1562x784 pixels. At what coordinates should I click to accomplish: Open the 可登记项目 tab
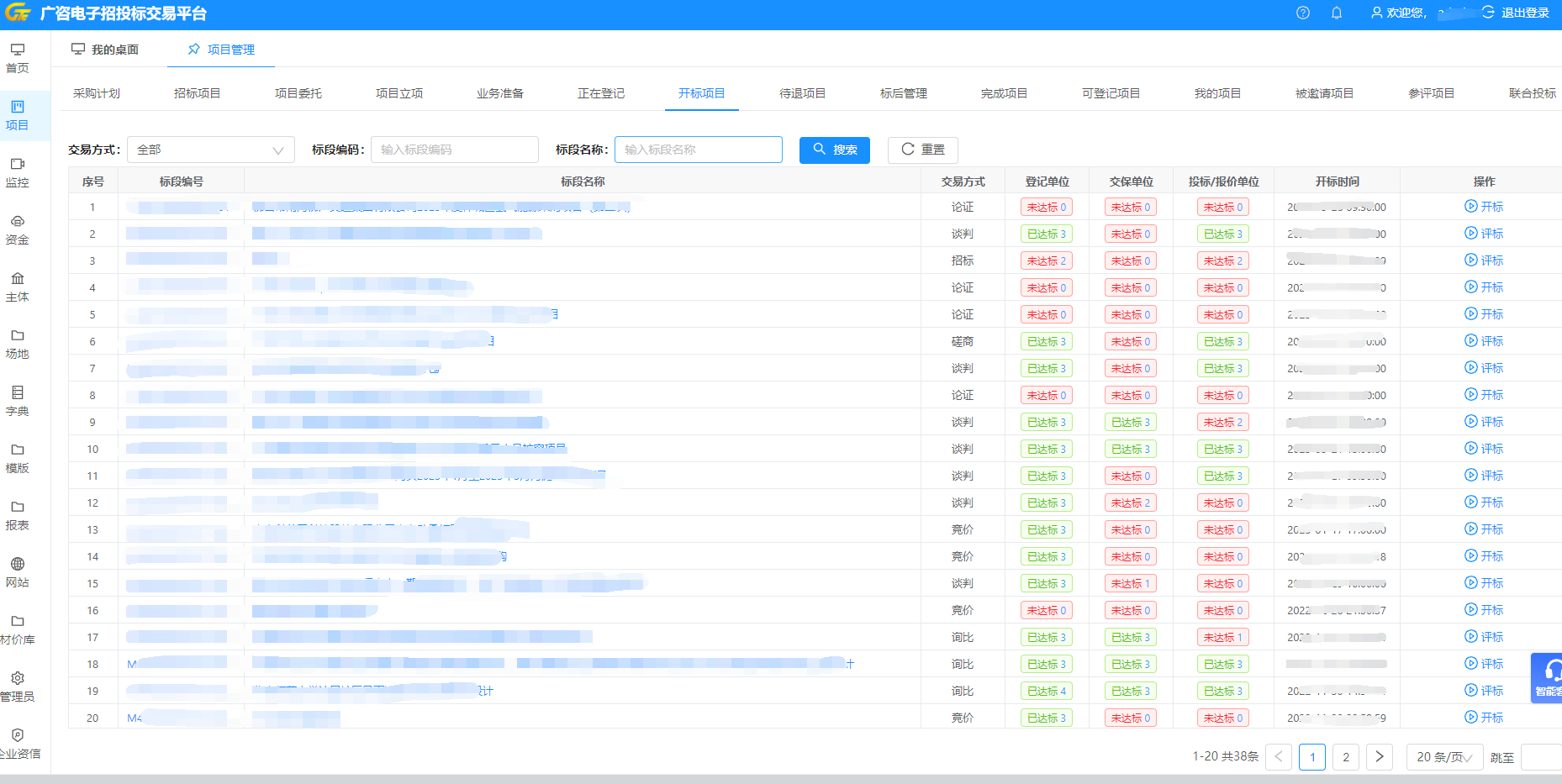coord(1111,93)
